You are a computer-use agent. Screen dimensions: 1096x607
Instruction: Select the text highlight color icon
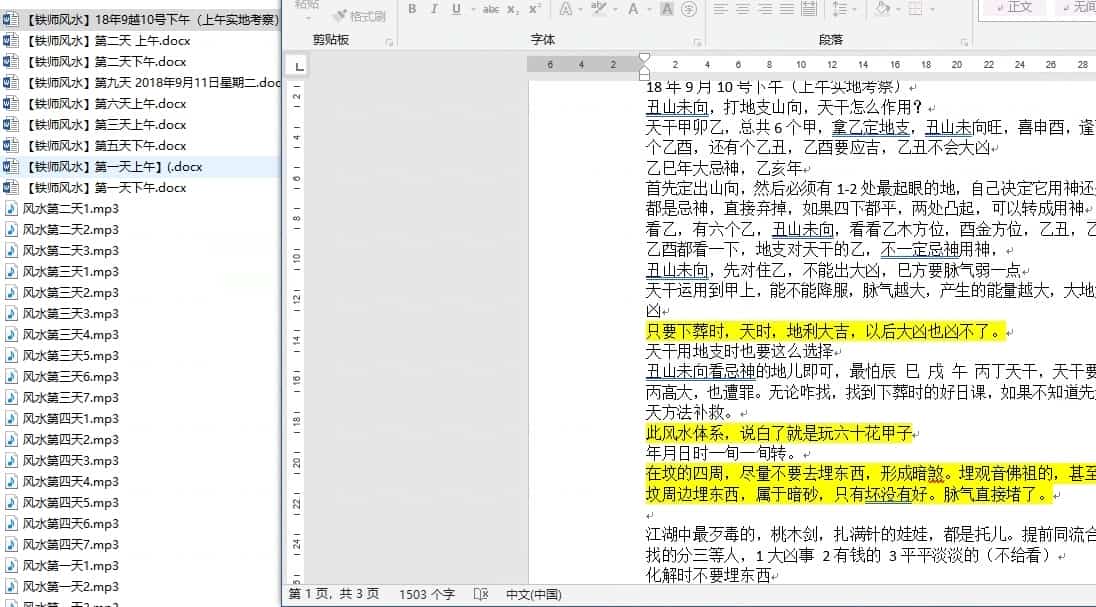click(x=598, y=9)
